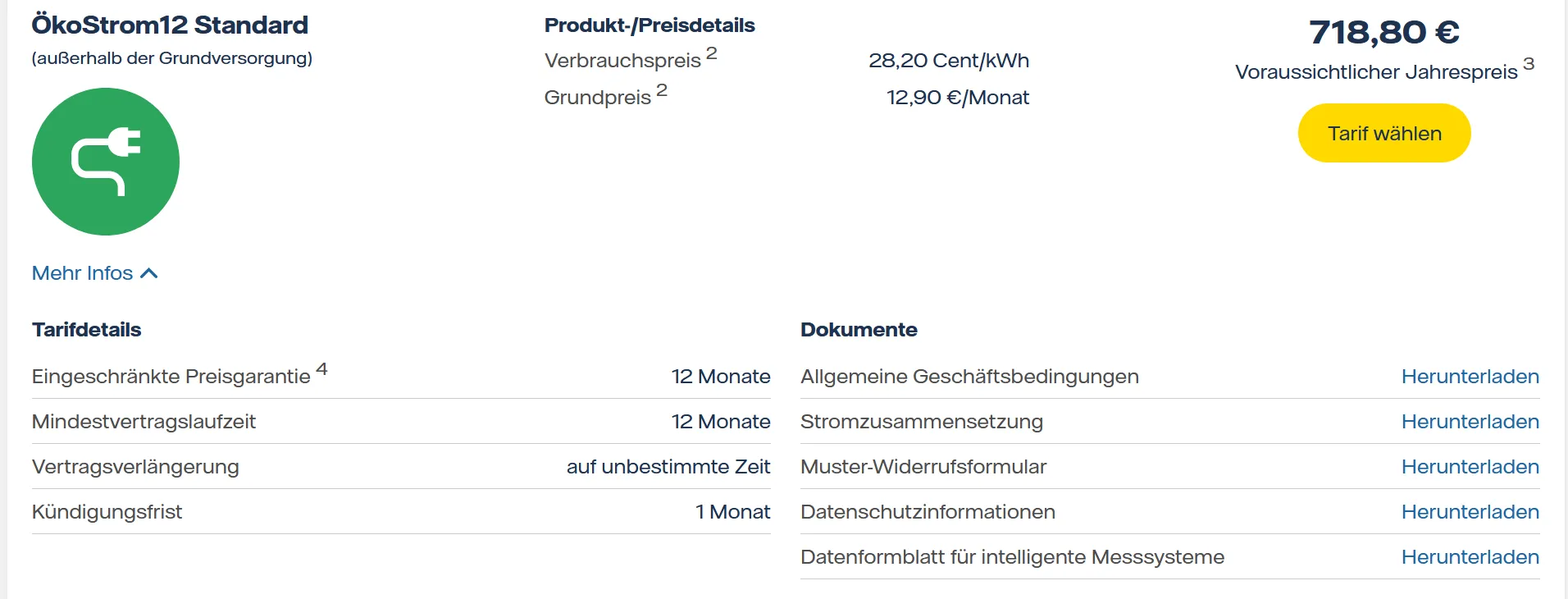Click footnote 2 beside Grundpreis
Image resolution: width=1568 pixels, height=599 pixels.
point(662,90)
